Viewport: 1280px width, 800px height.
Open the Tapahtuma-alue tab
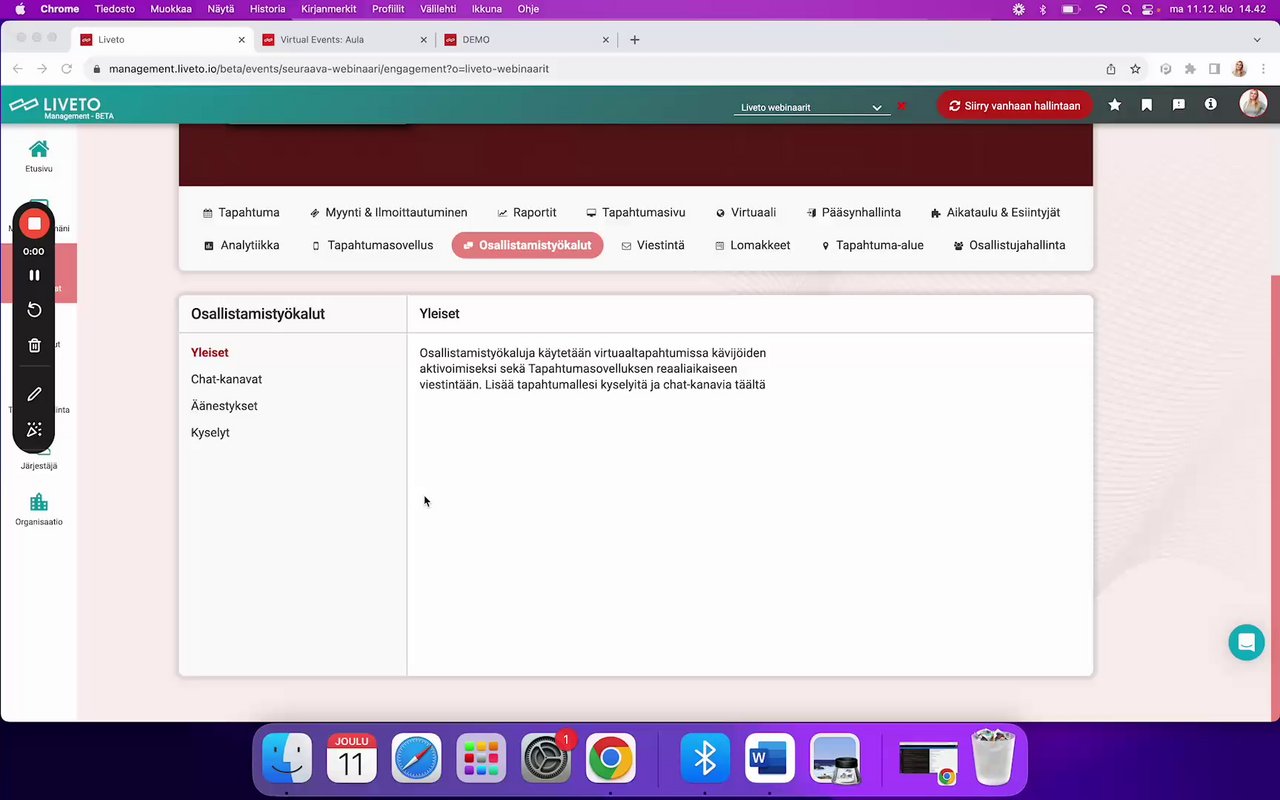point(872,245)
